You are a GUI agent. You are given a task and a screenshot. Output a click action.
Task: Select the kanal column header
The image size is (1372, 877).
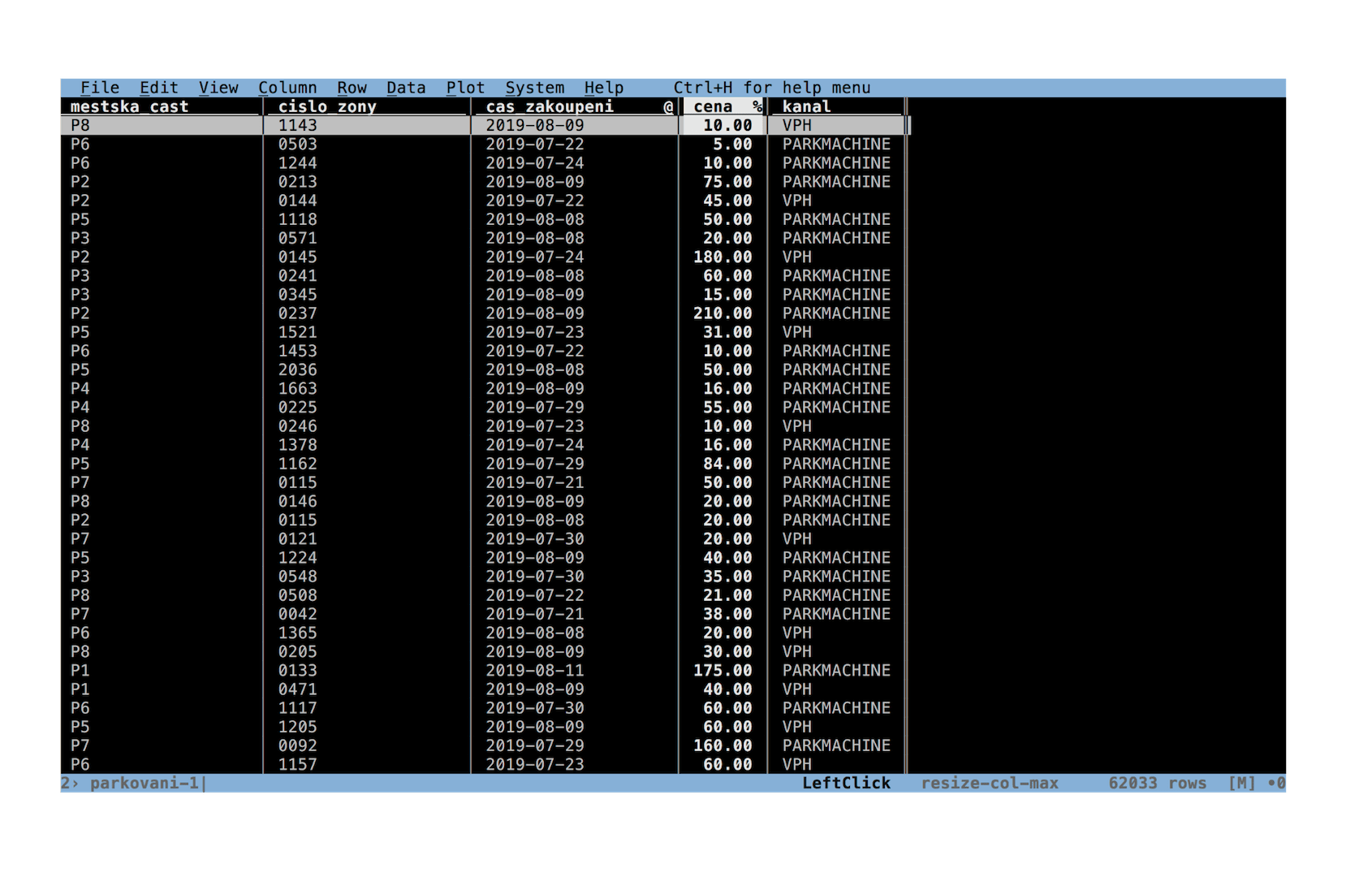(x=806, y=106)
